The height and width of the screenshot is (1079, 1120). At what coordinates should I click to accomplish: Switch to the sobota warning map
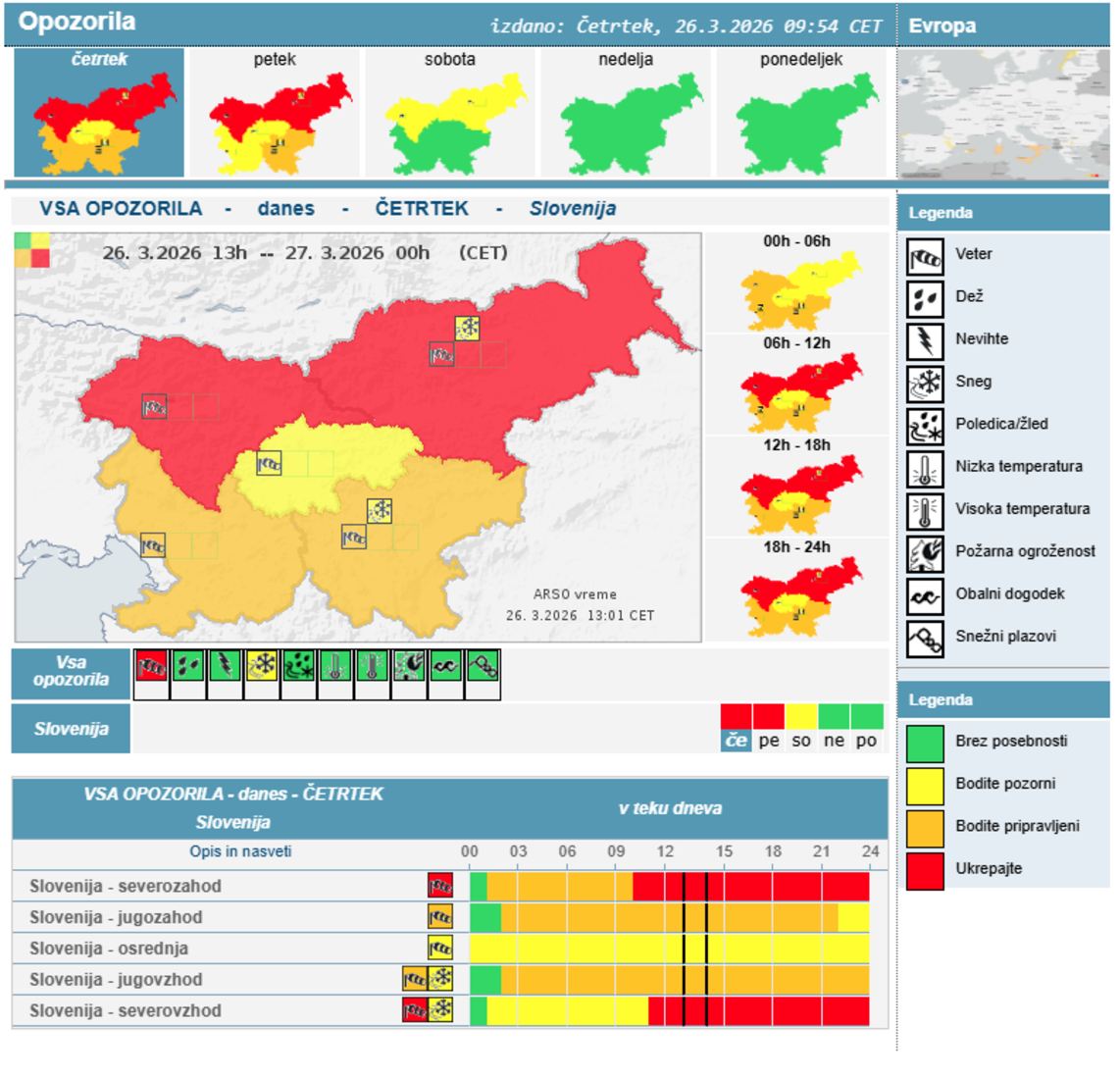450,112
